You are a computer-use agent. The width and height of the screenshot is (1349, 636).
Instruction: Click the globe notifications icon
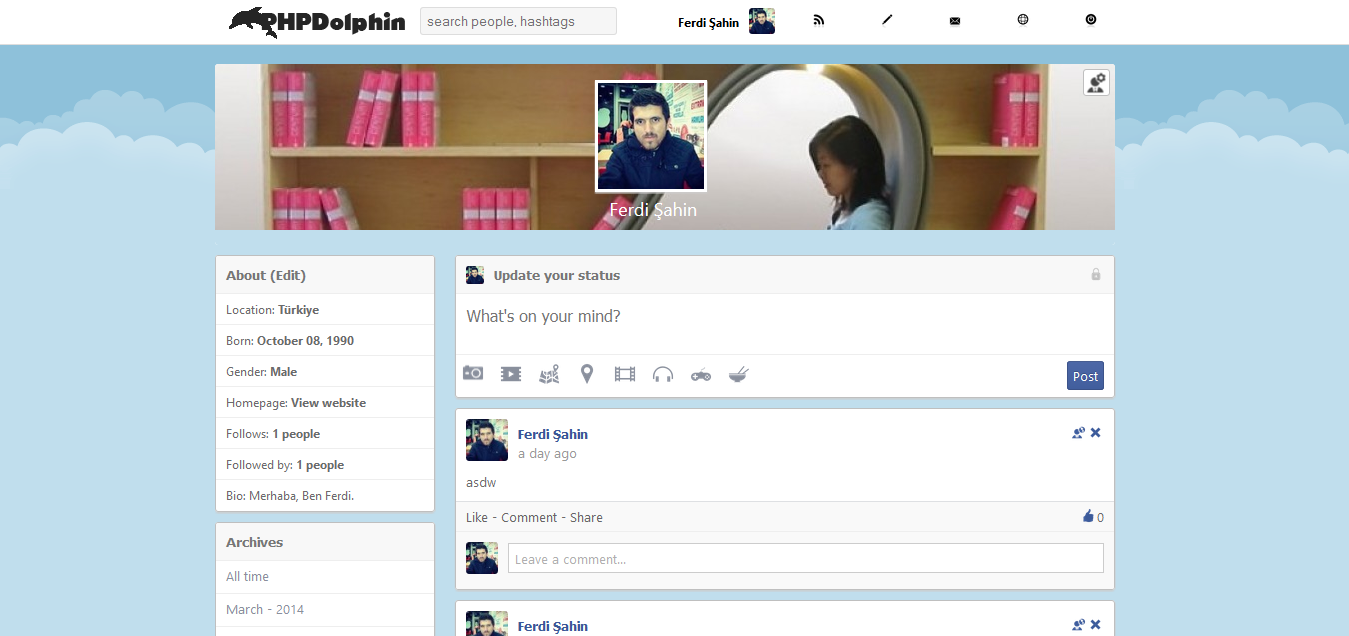(1022, 19)
